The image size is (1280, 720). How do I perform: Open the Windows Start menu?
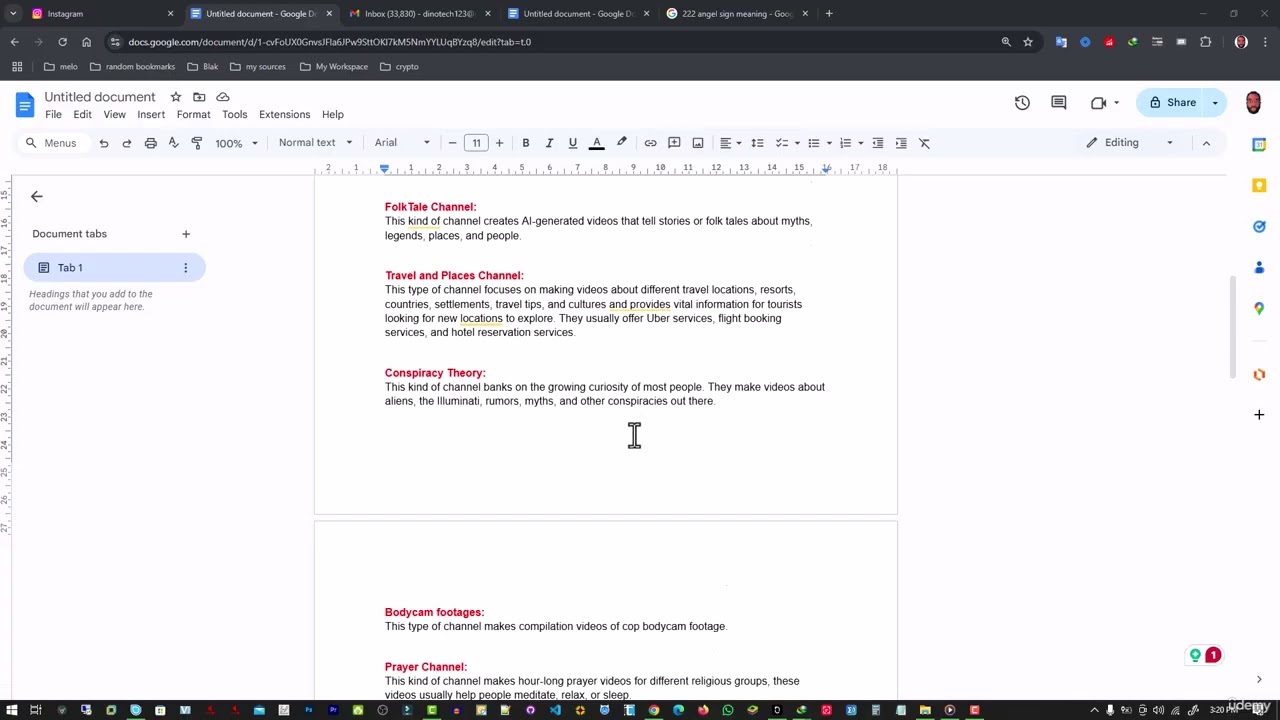(x=12, y=710)
